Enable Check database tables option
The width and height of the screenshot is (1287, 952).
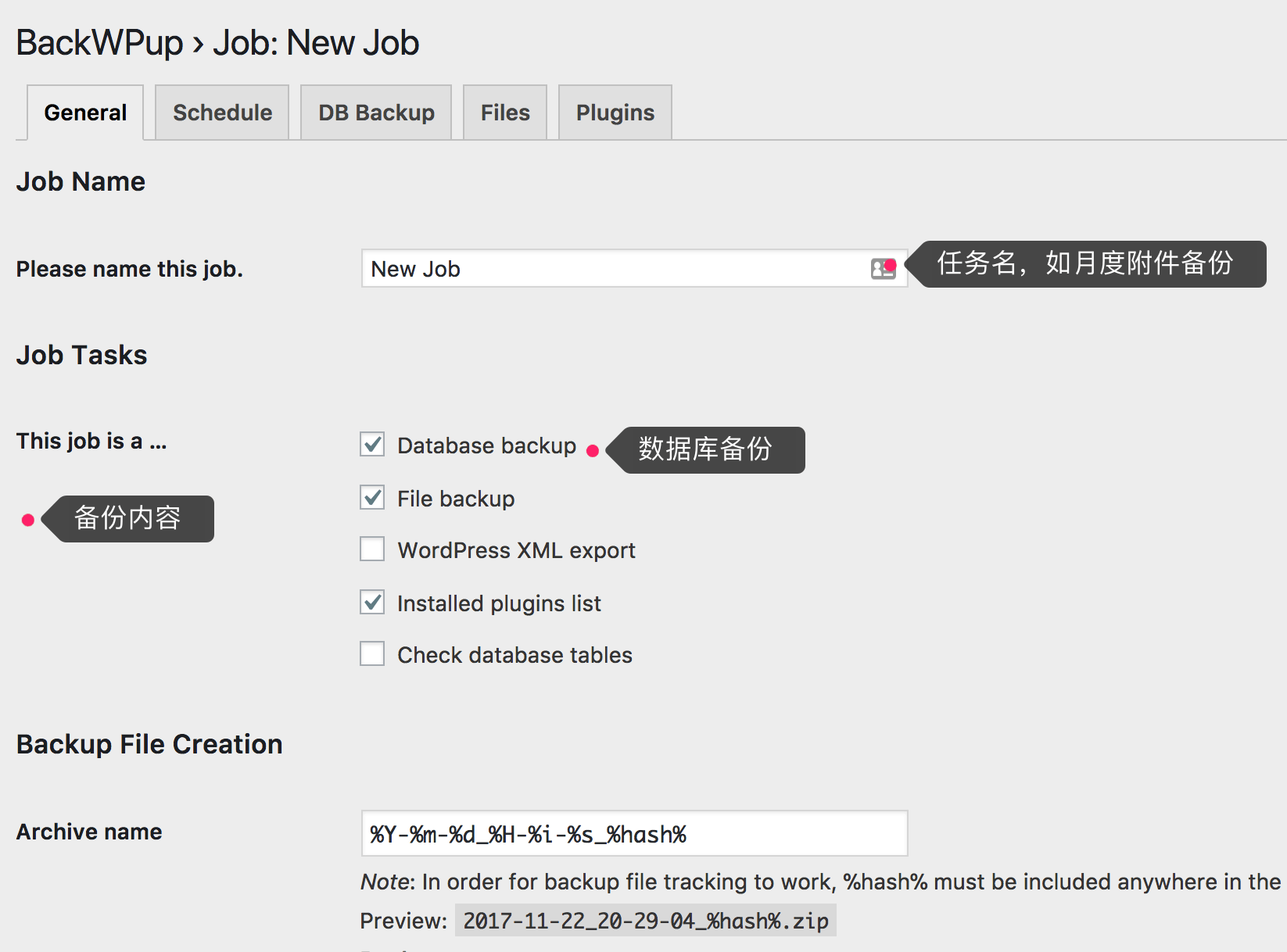[372, 654]
